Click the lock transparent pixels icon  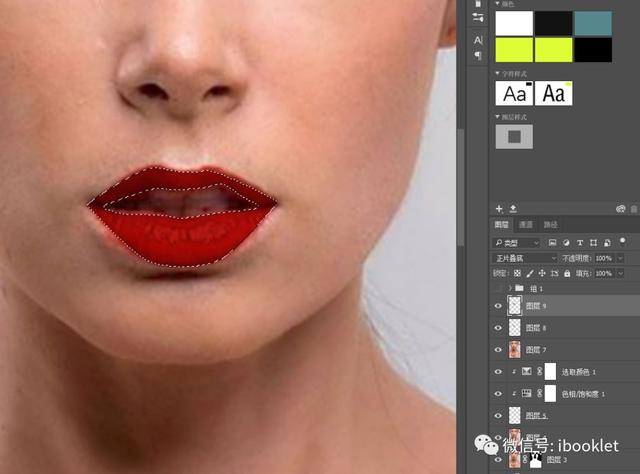point(517,274)
